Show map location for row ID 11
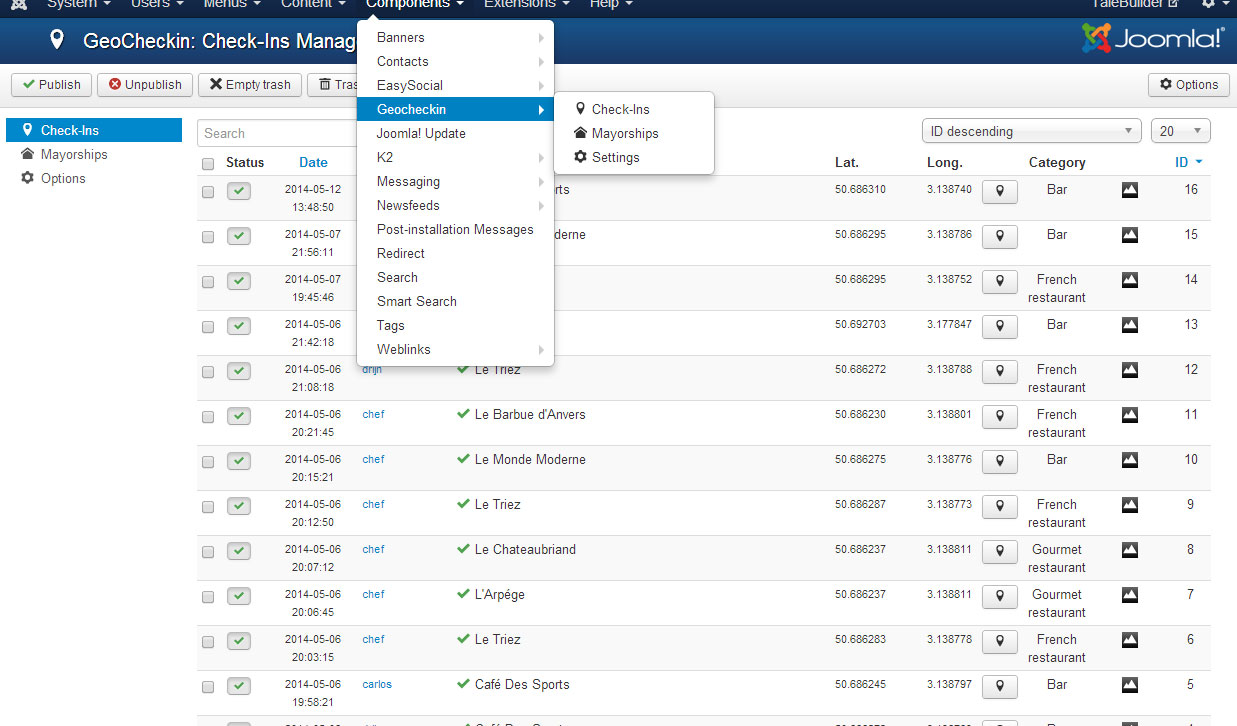 tap(999, 416)
